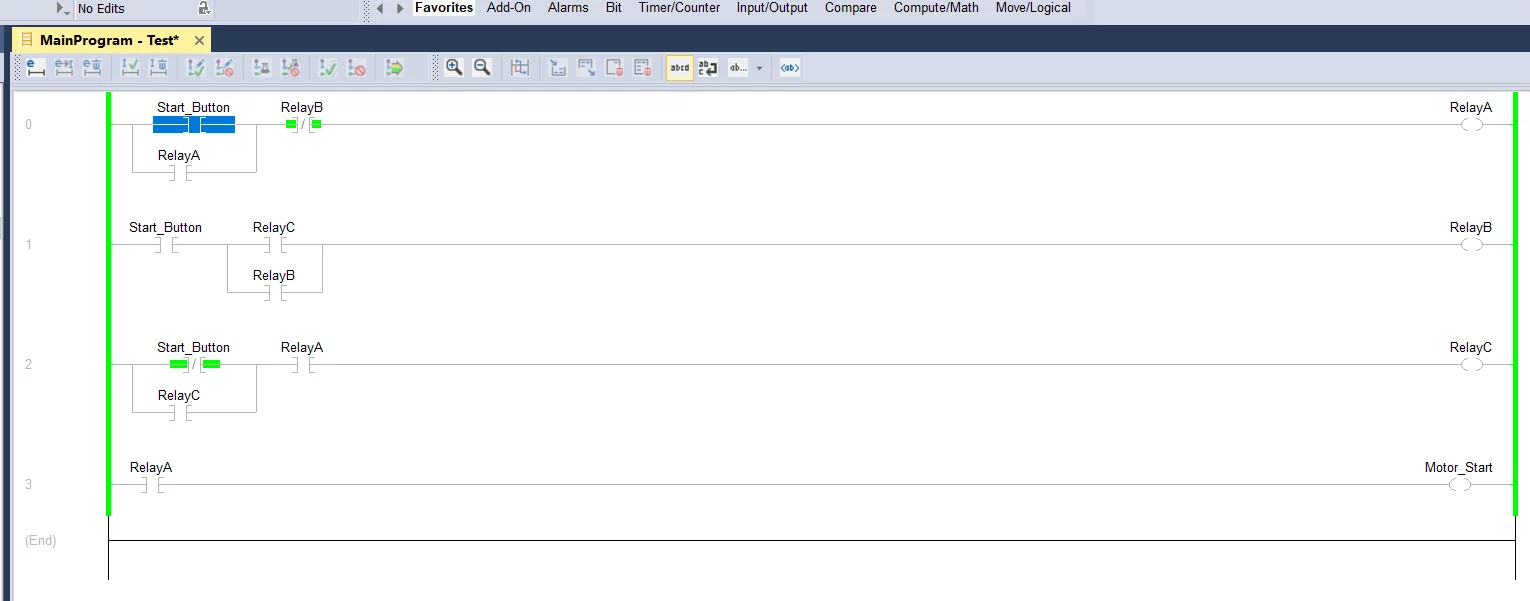
Task: Open the Input/Output instruction tab
Action: pos(772,8)
